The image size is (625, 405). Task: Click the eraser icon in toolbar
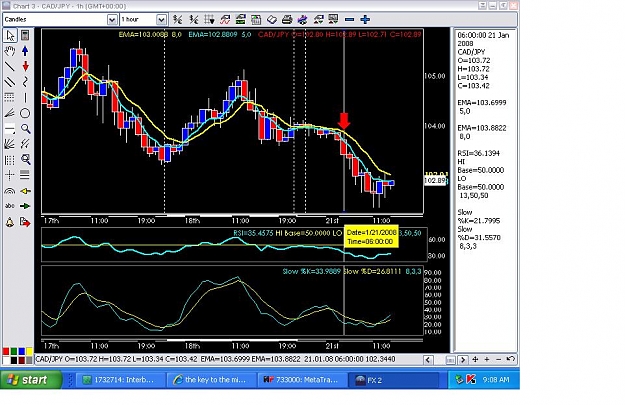[x=271, y=19]
